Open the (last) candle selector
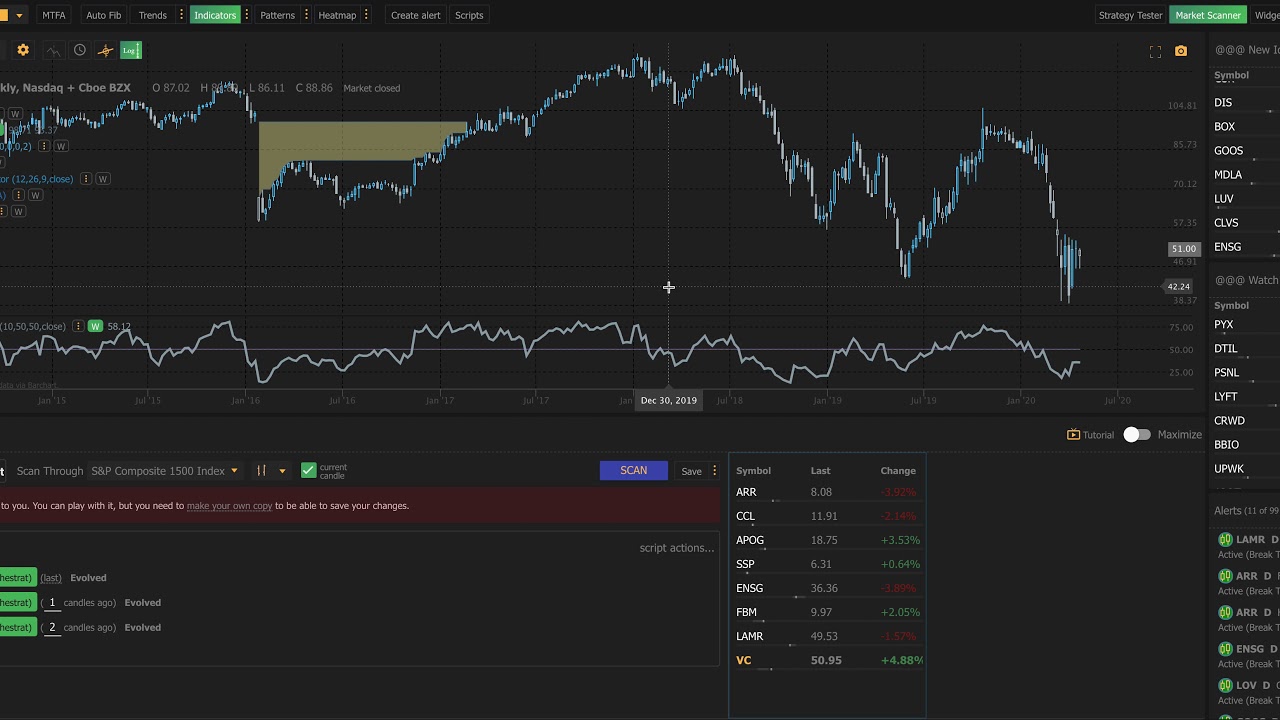 [x=51, y=578]
